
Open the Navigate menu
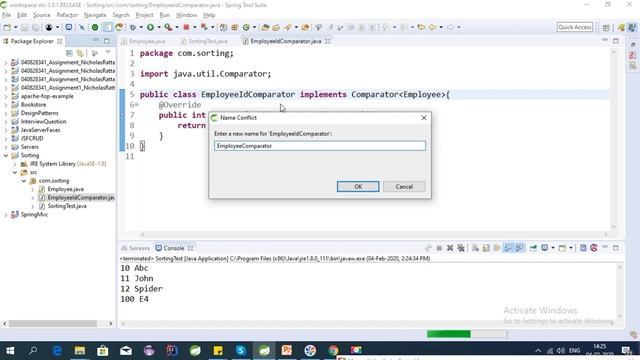[95, 15]
